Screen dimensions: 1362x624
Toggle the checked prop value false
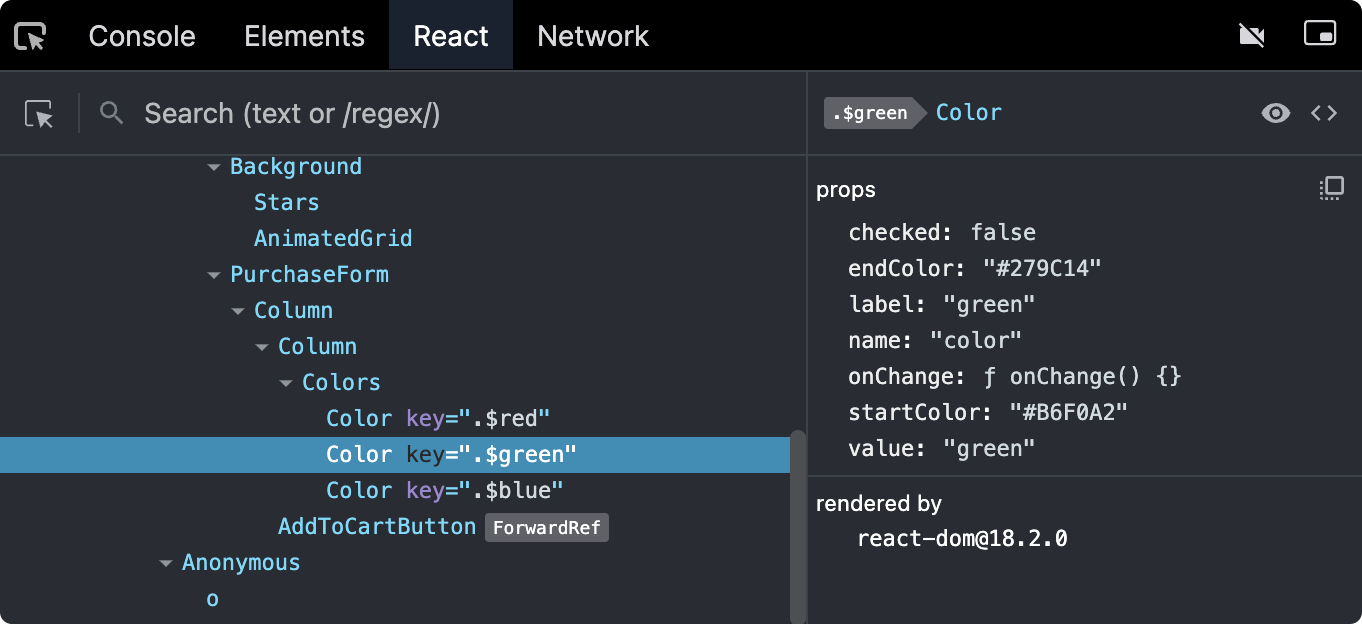(x=1003, y=232)
